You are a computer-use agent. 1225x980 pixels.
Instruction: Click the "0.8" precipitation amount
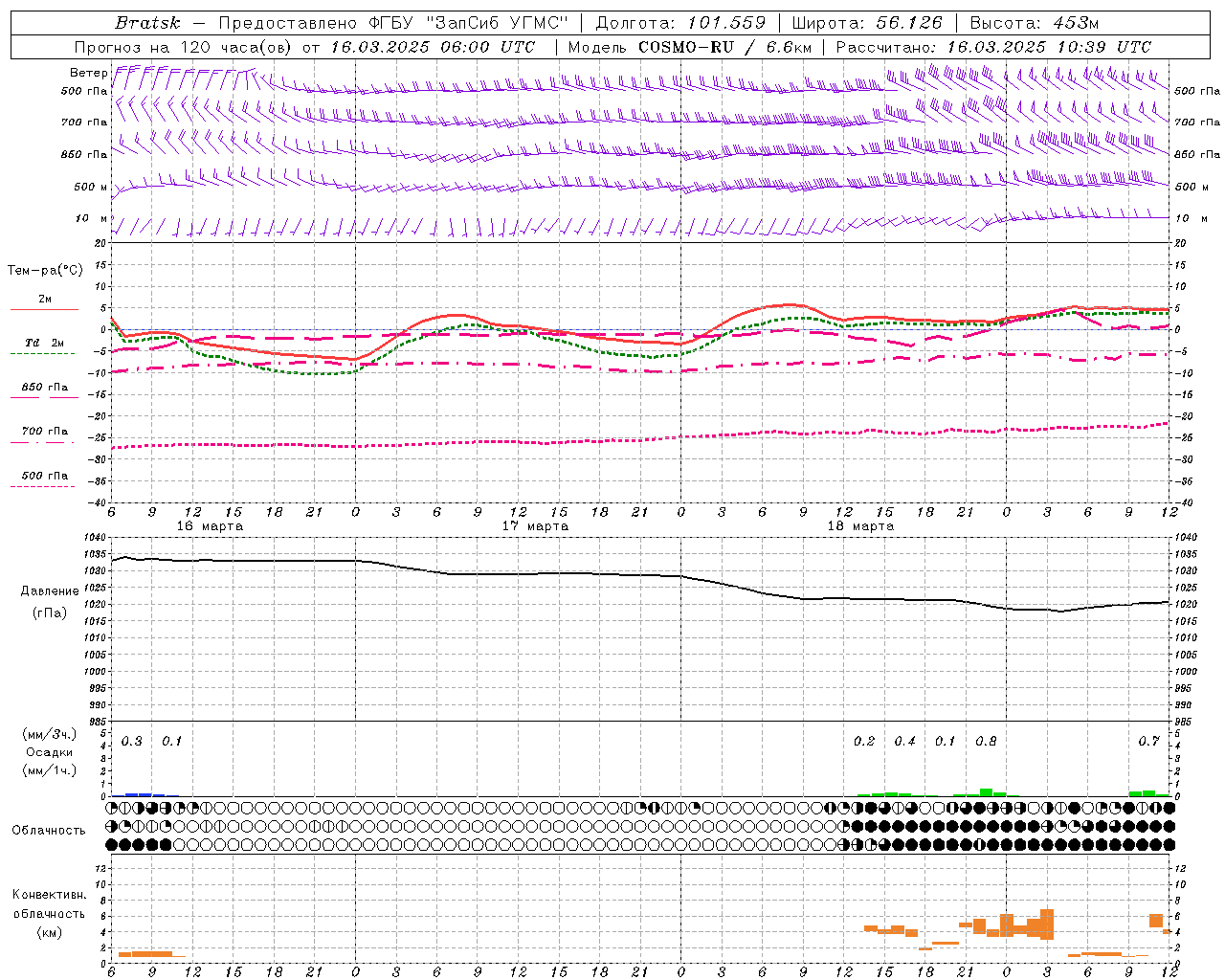pyautogui.click(x=986, y=742)
